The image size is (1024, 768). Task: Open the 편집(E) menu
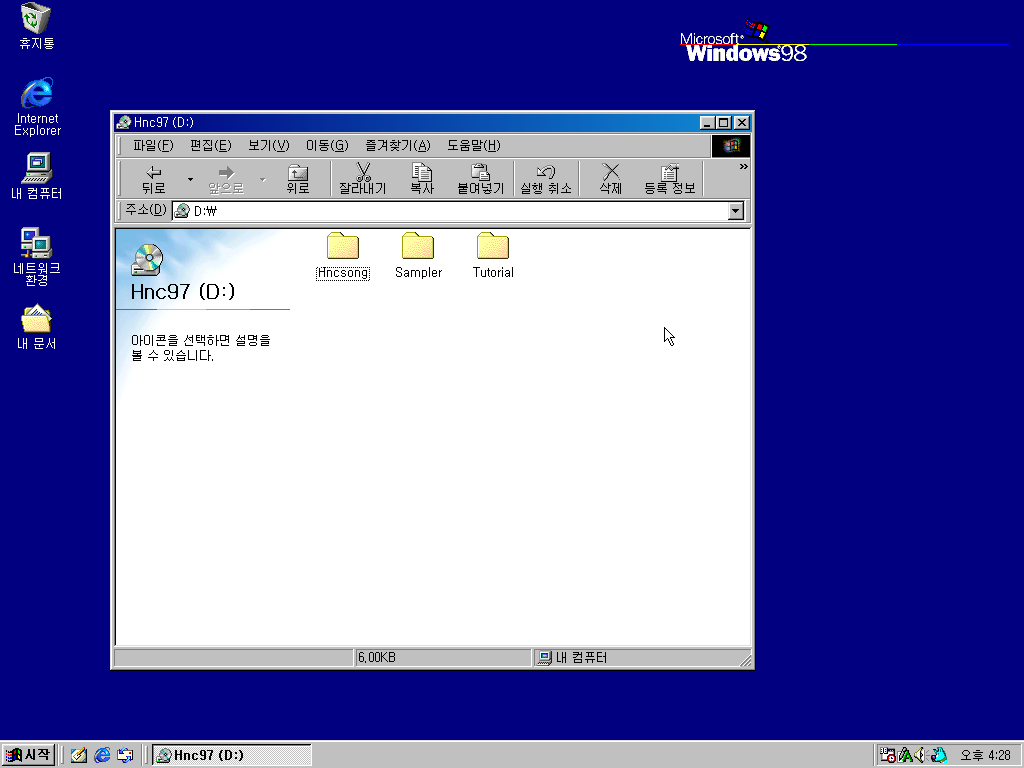click(x=210, y=146)
